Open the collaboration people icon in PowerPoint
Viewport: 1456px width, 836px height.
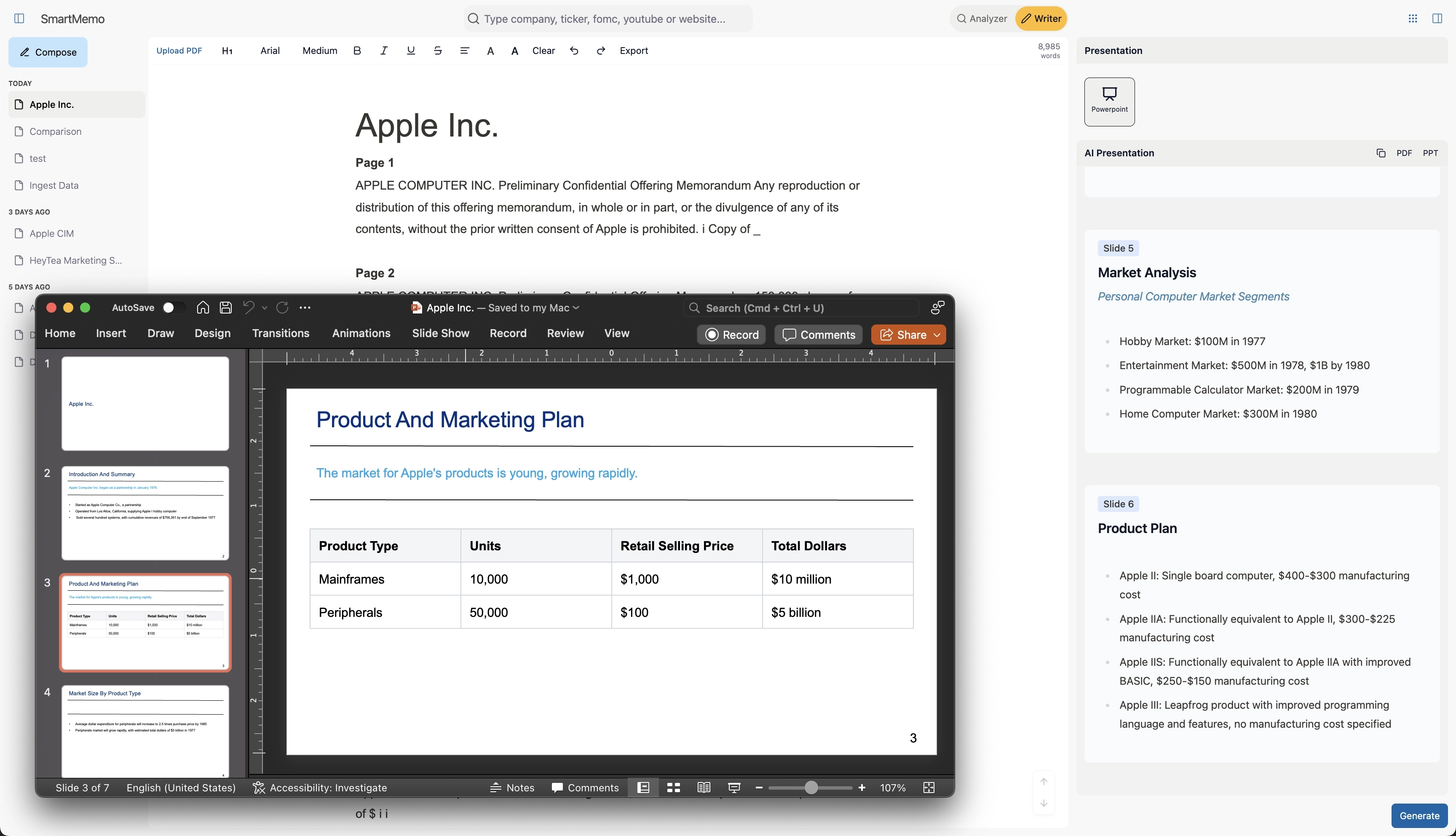937,308
